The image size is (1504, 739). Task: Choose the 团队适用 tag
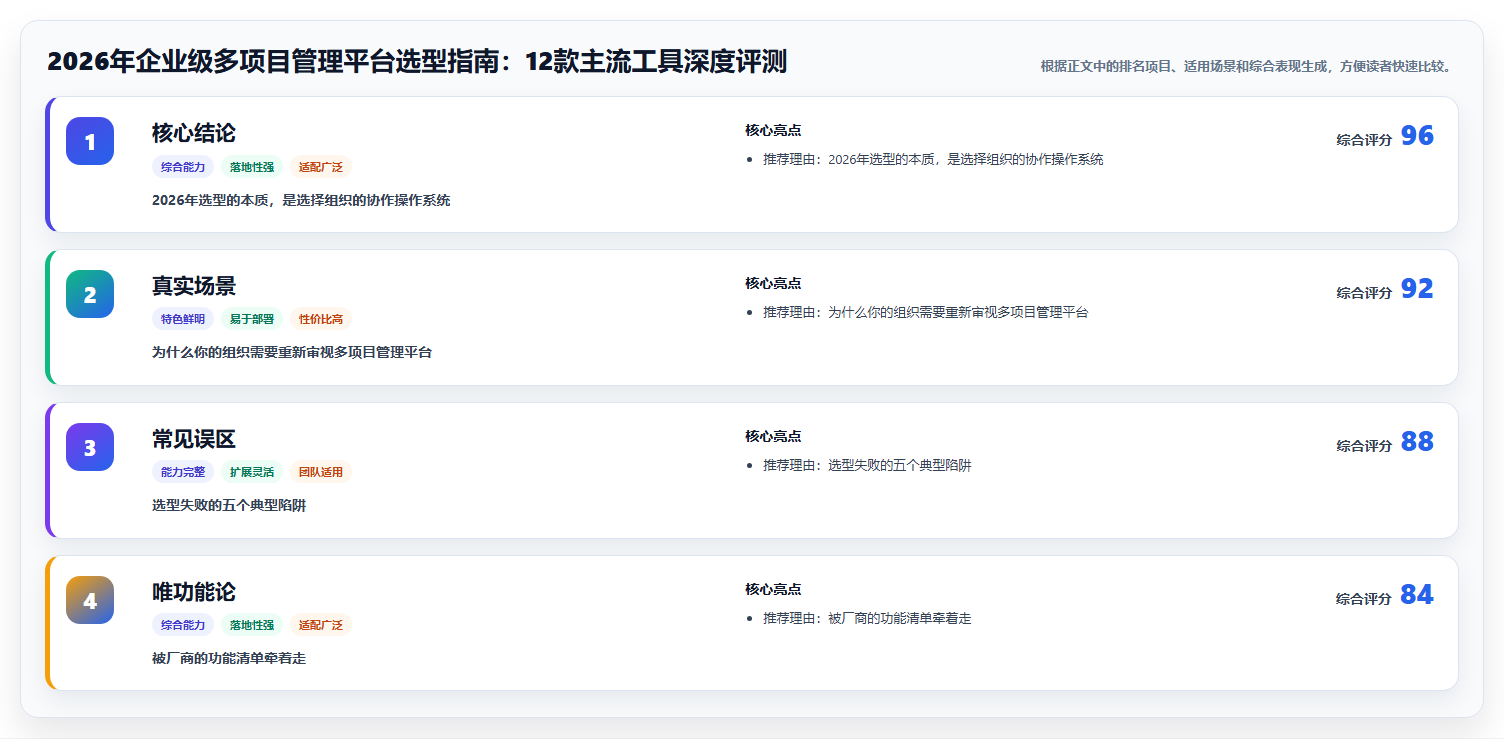click(321, 472)
